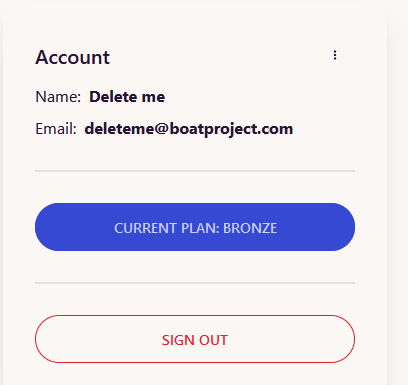Click the red-outlined SIGN OUT button

pos(195,339)
